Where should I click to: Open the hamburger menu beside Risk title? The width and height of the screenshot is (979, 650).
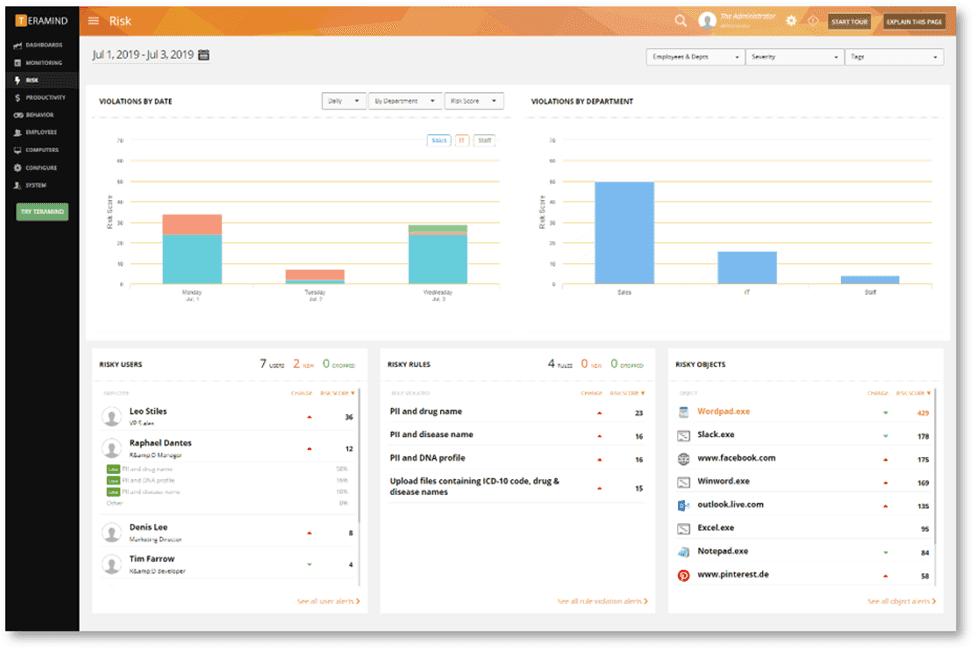(x=93, y=21)
